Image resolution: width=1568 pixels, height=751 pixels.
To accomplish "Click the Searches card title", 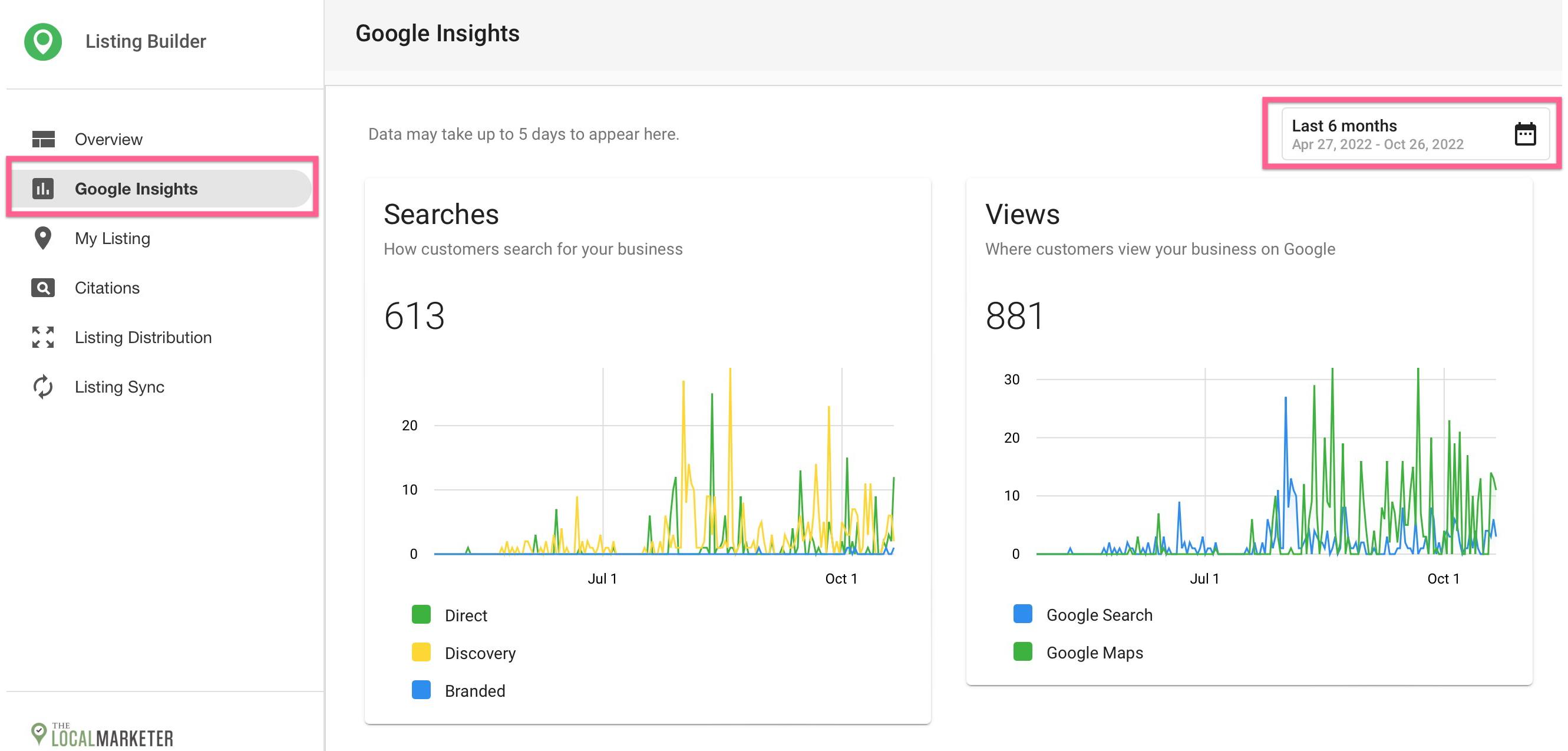I will pyautogui.click(x=441, y=215).
